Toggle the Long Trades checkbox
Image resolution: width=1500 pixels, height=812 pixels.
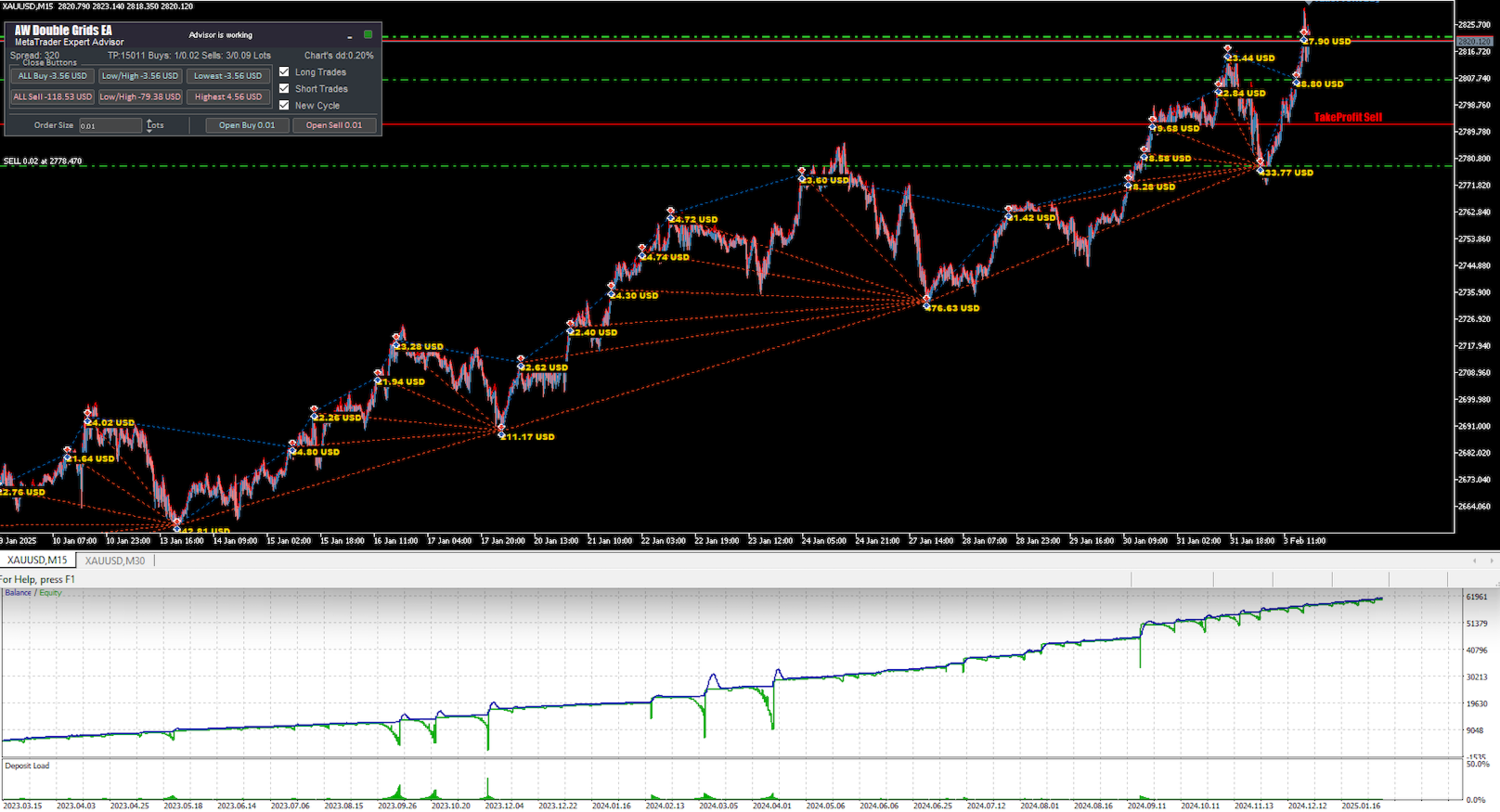(x=284, y=71)
